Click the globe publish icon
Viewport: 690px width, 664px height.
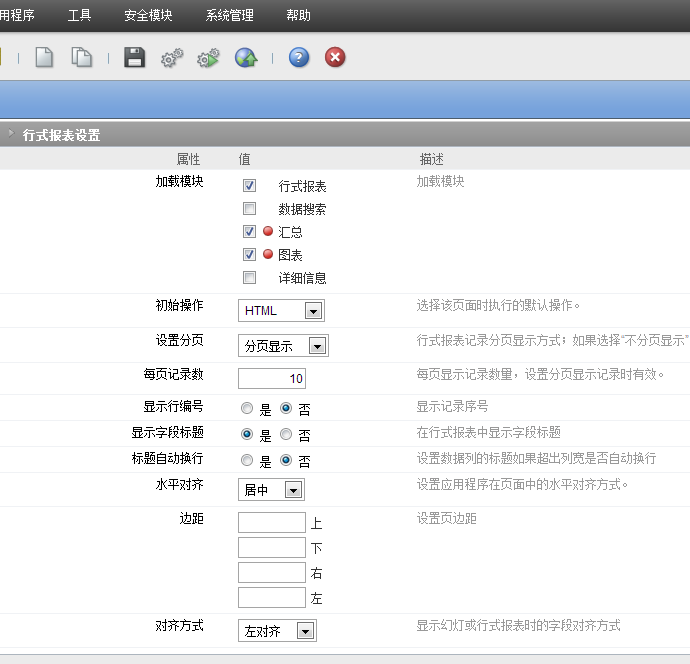click(x=246, y=58)
